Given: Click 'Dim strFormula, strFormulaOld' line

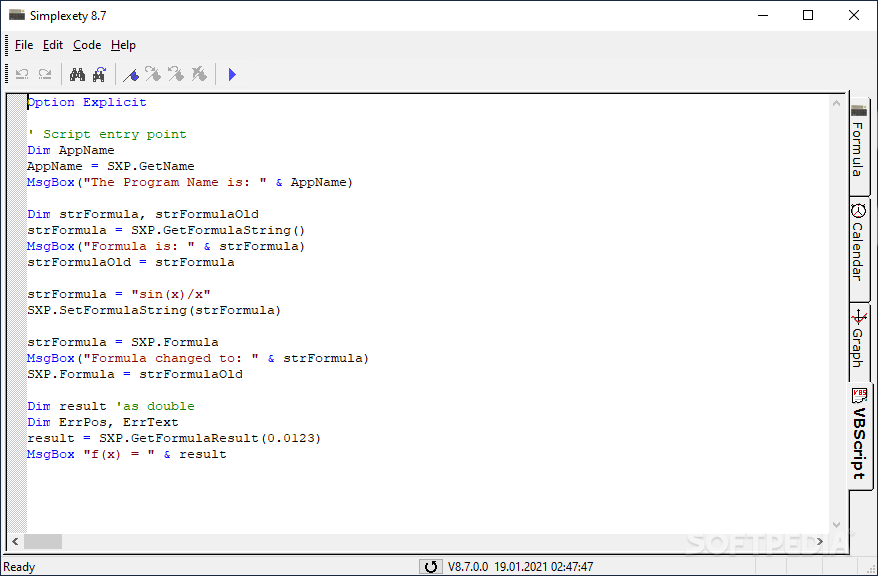Looking at the screenshot, I should click(x=143, y=214).
